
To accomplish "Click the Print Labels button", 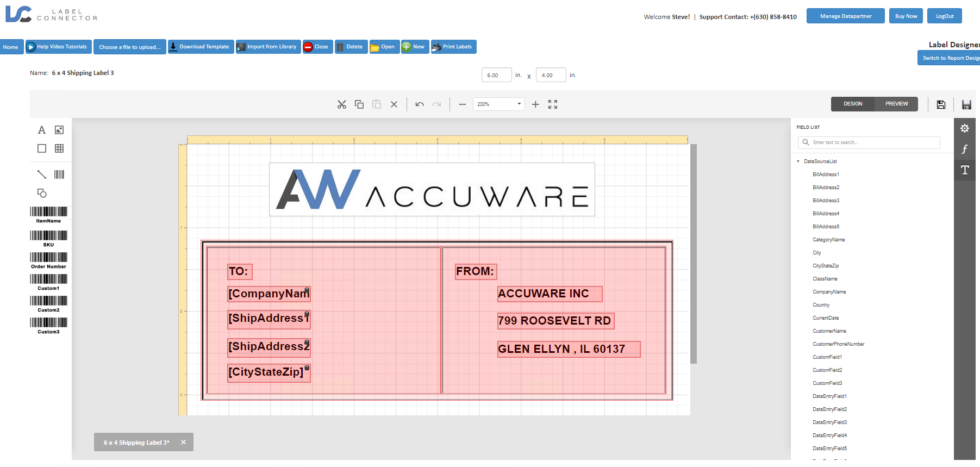I will tap(453, 47).
